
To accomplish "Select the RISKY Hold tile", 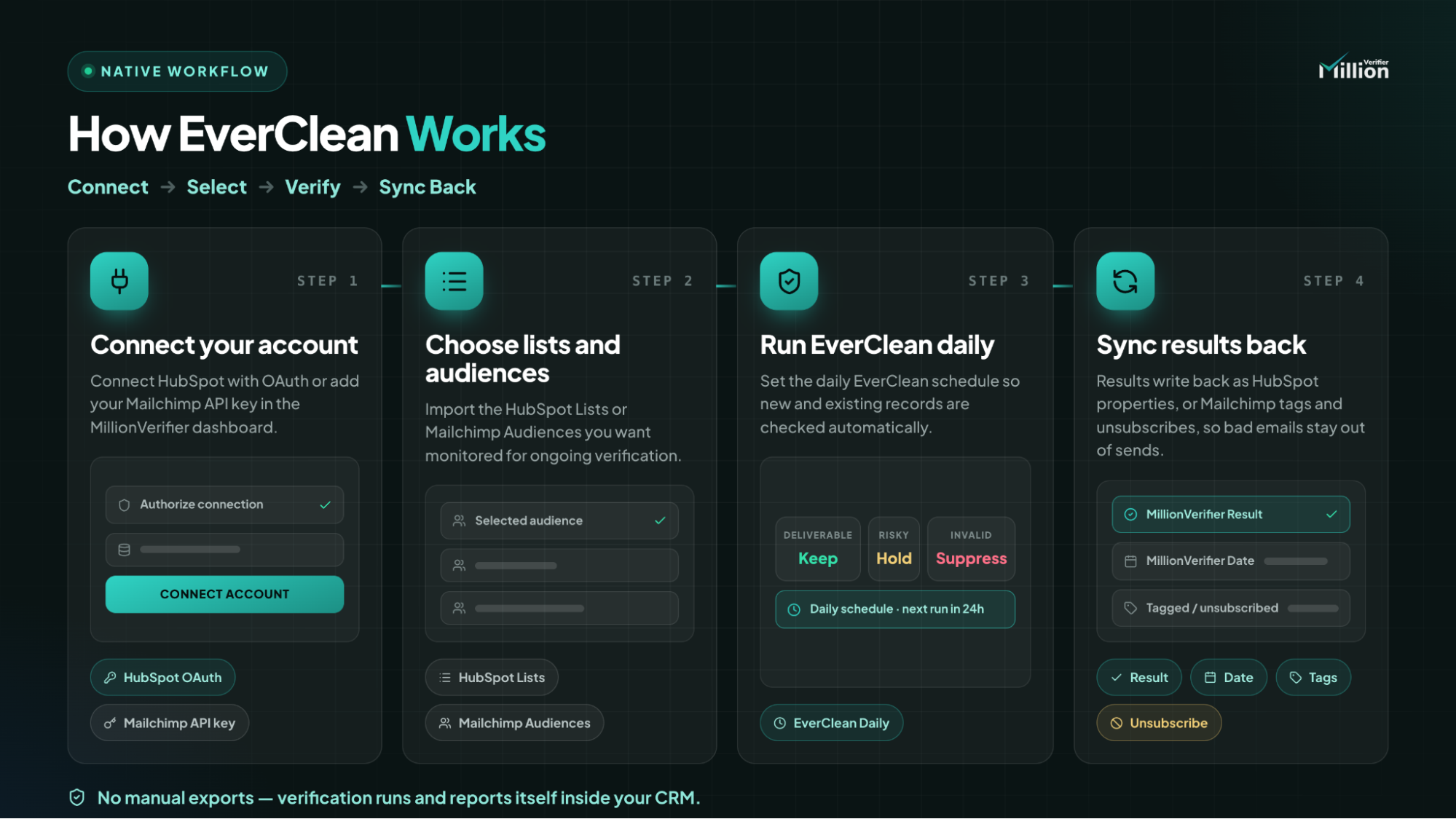I will (894, 549).
